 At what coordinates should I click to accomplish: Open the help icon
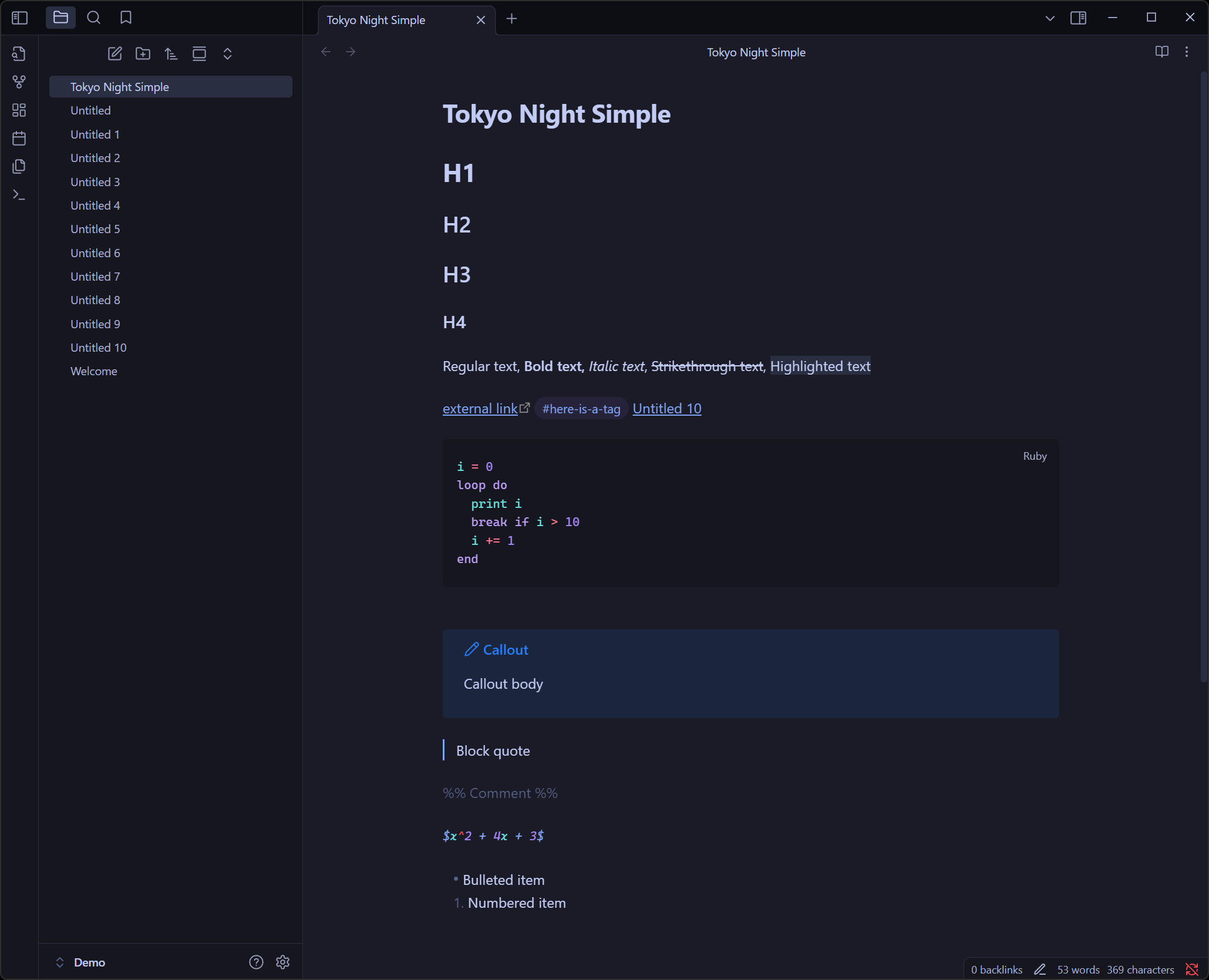pyautogui.click(x=256, y=962)
